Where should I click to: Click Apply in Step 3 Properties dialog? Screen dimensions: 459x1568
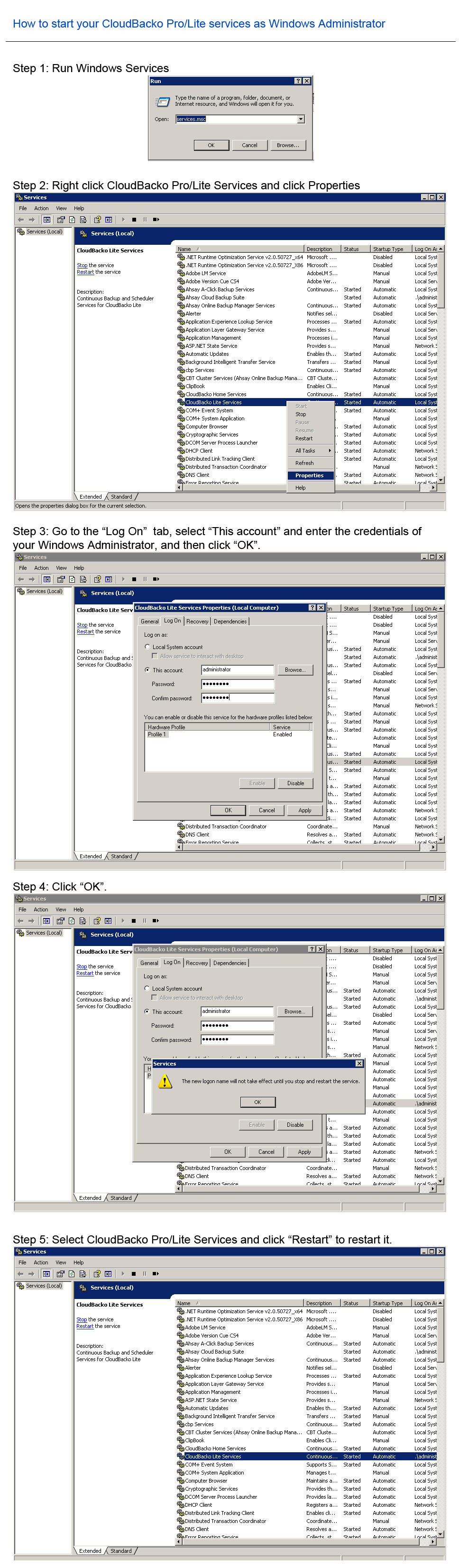(305, 810)
